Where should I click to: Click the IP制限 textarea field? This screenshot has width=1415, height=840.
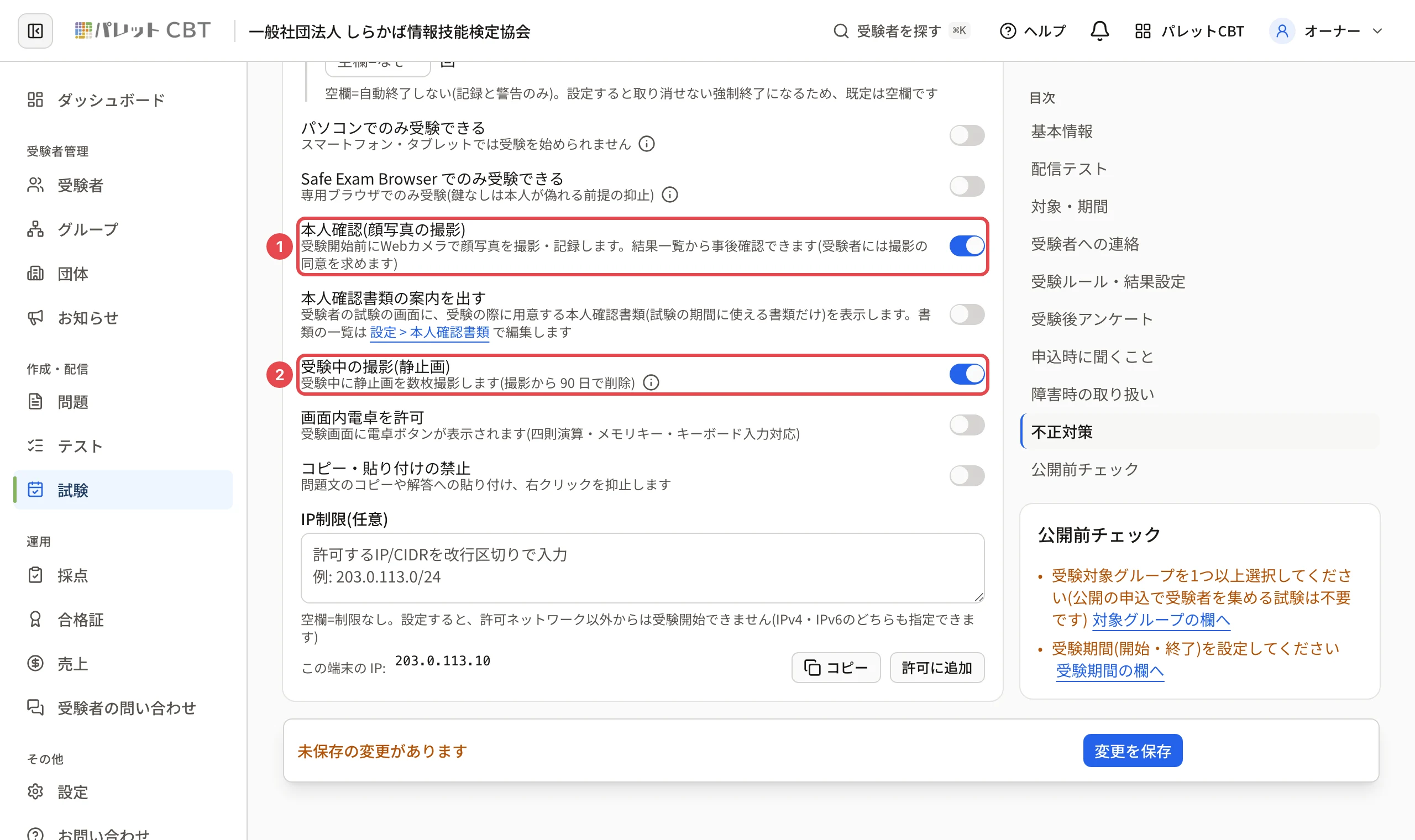coord(642,568)
